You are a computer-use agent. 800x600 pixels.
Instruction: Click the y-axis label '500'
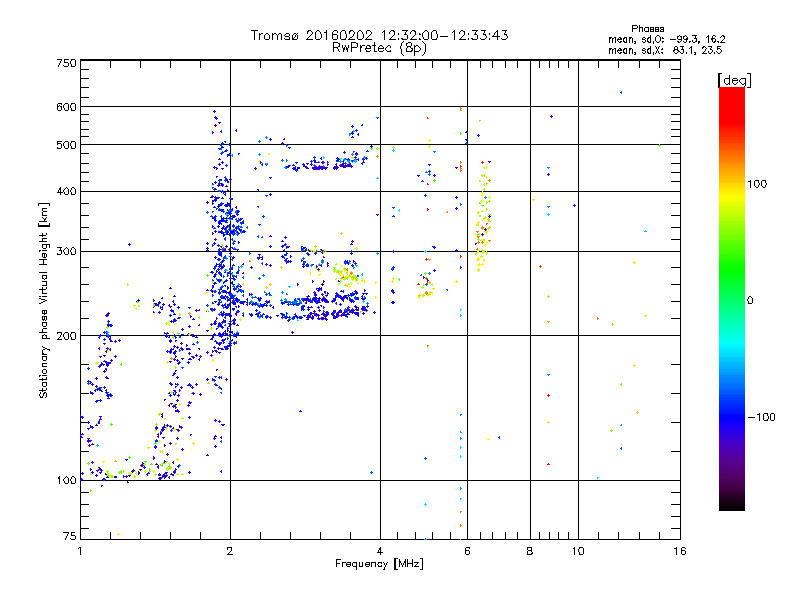[66, 145]
